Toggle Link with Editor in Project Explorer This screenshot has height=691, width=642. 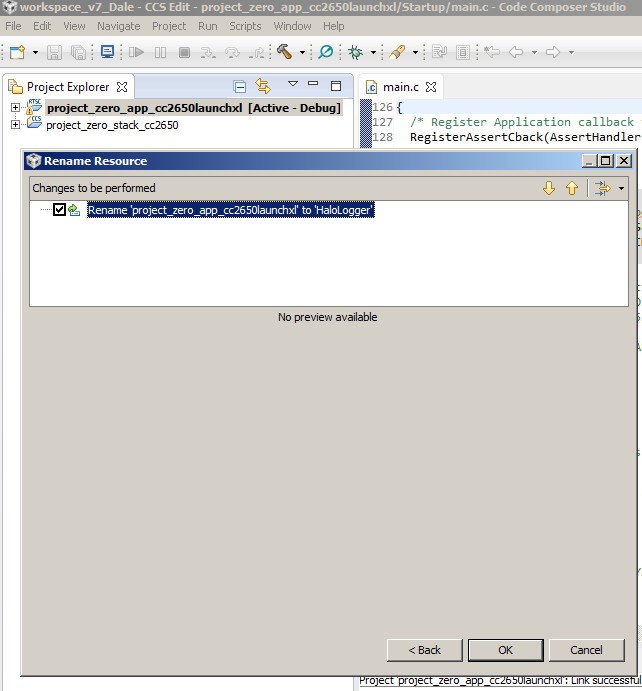click(x=263, y=86)
